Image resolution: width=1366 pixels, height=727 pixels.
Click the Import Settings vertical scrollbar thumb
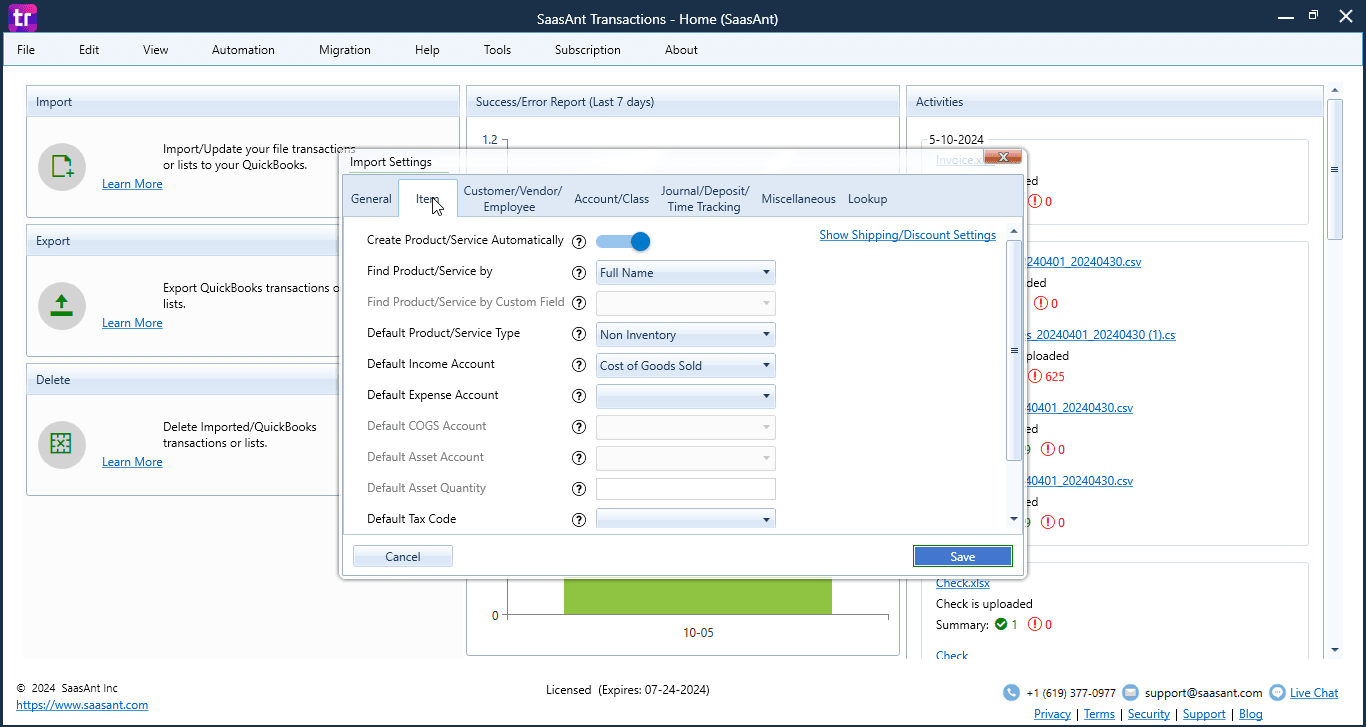(x=1014, y=350)
